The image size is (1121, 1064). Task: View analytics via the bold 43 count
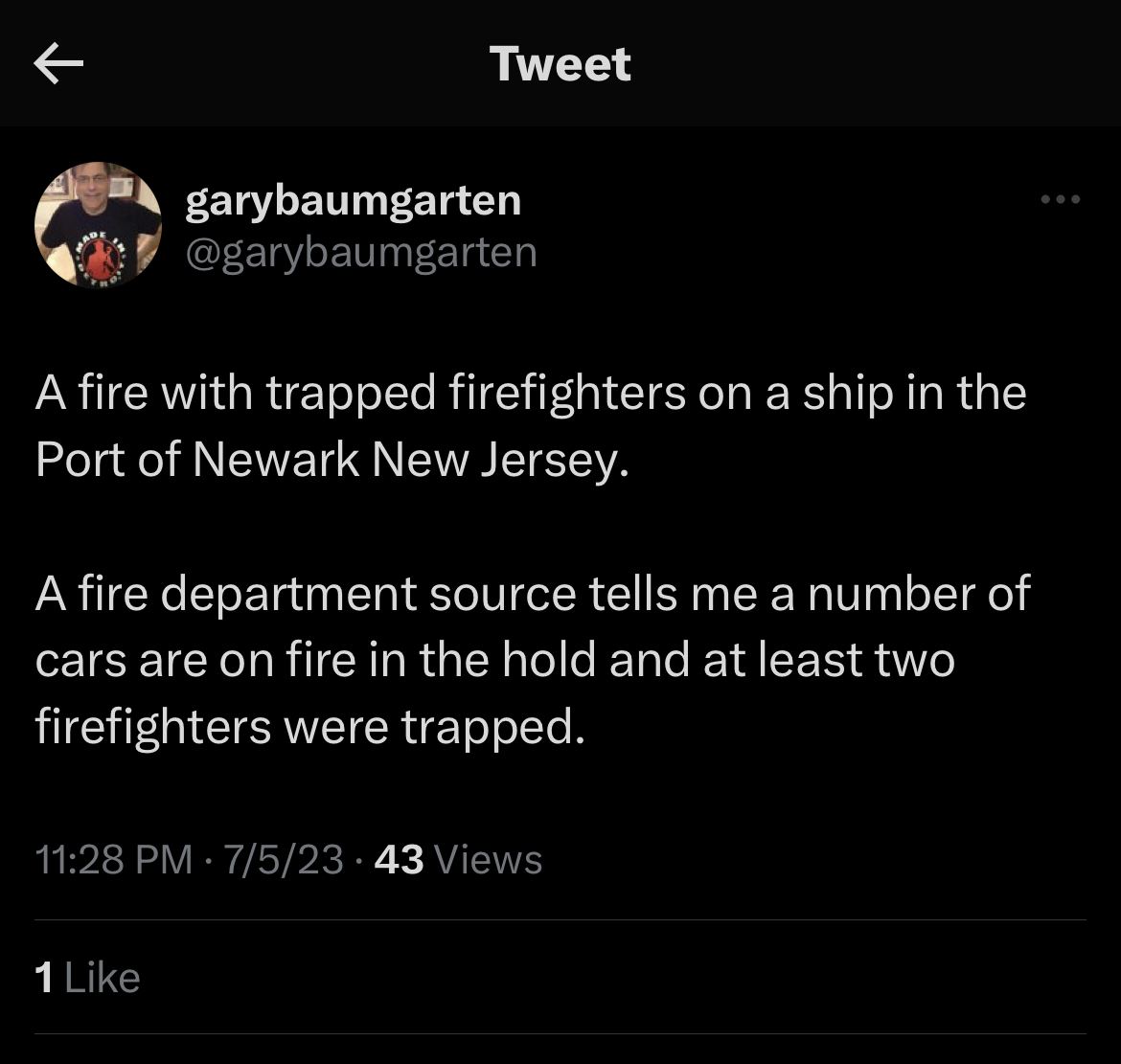point(399,859)
